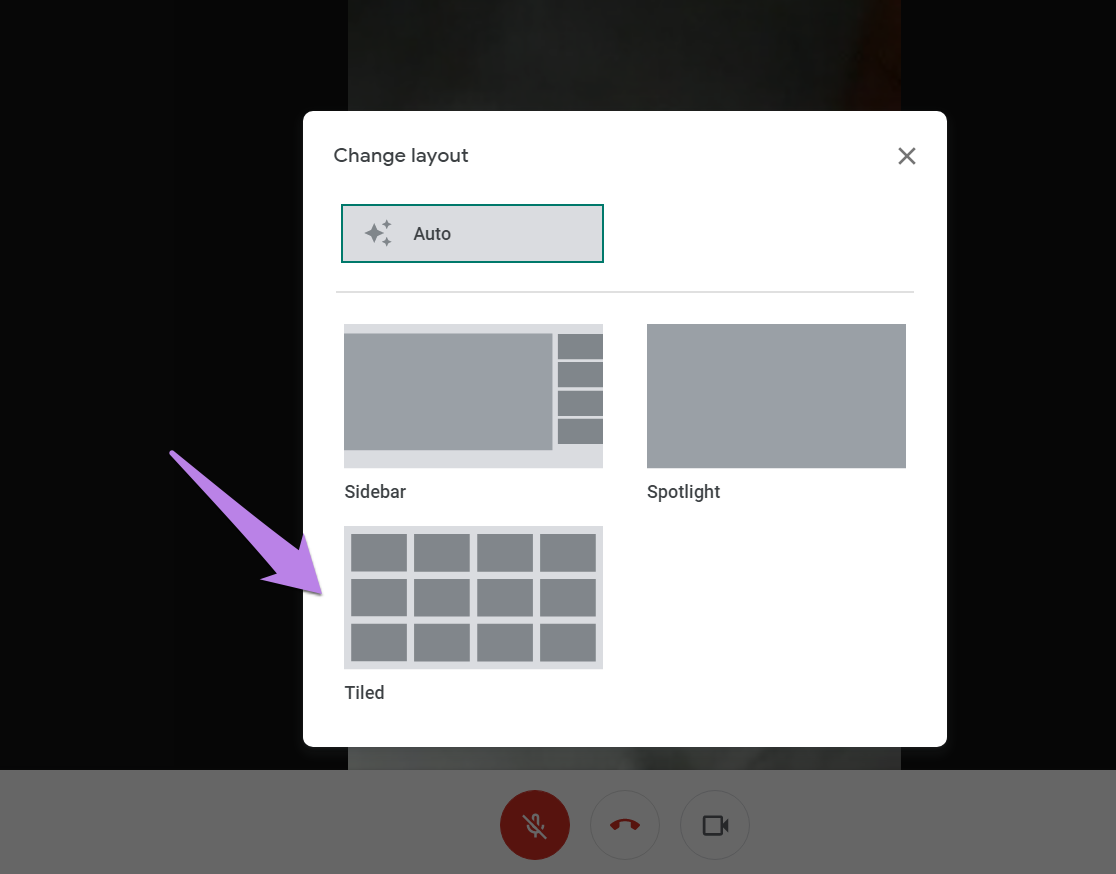The height and width of the screenshot is (874, 1116).
Task: Choose the Spotlight layout thumbnail
Action: pyautogui.click(x=776, y=396)
